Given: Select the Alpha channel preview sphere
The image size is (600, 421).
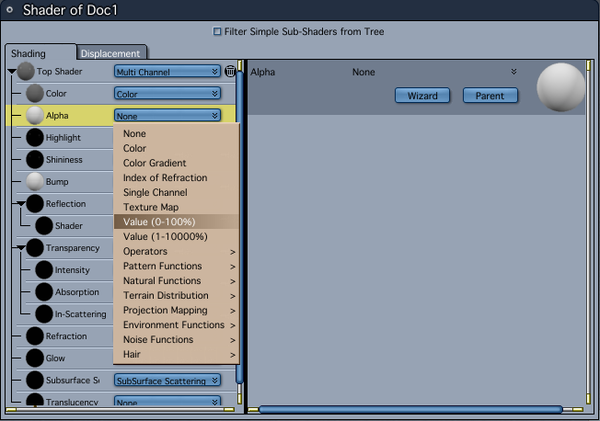Looking at the screenshot, I should [x=34, y=116].
